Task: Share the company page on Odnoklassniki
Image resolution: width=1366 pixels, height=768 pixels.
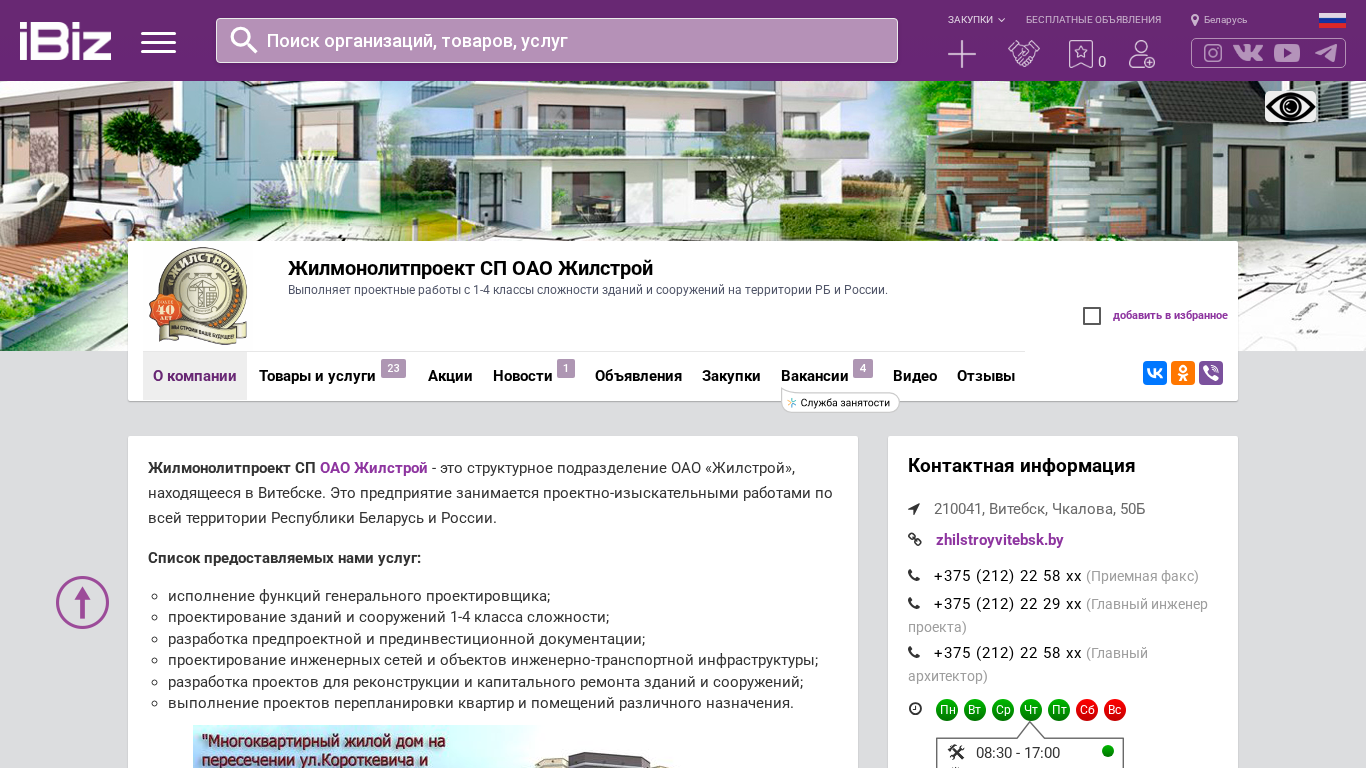Action: pos(1183,373)
